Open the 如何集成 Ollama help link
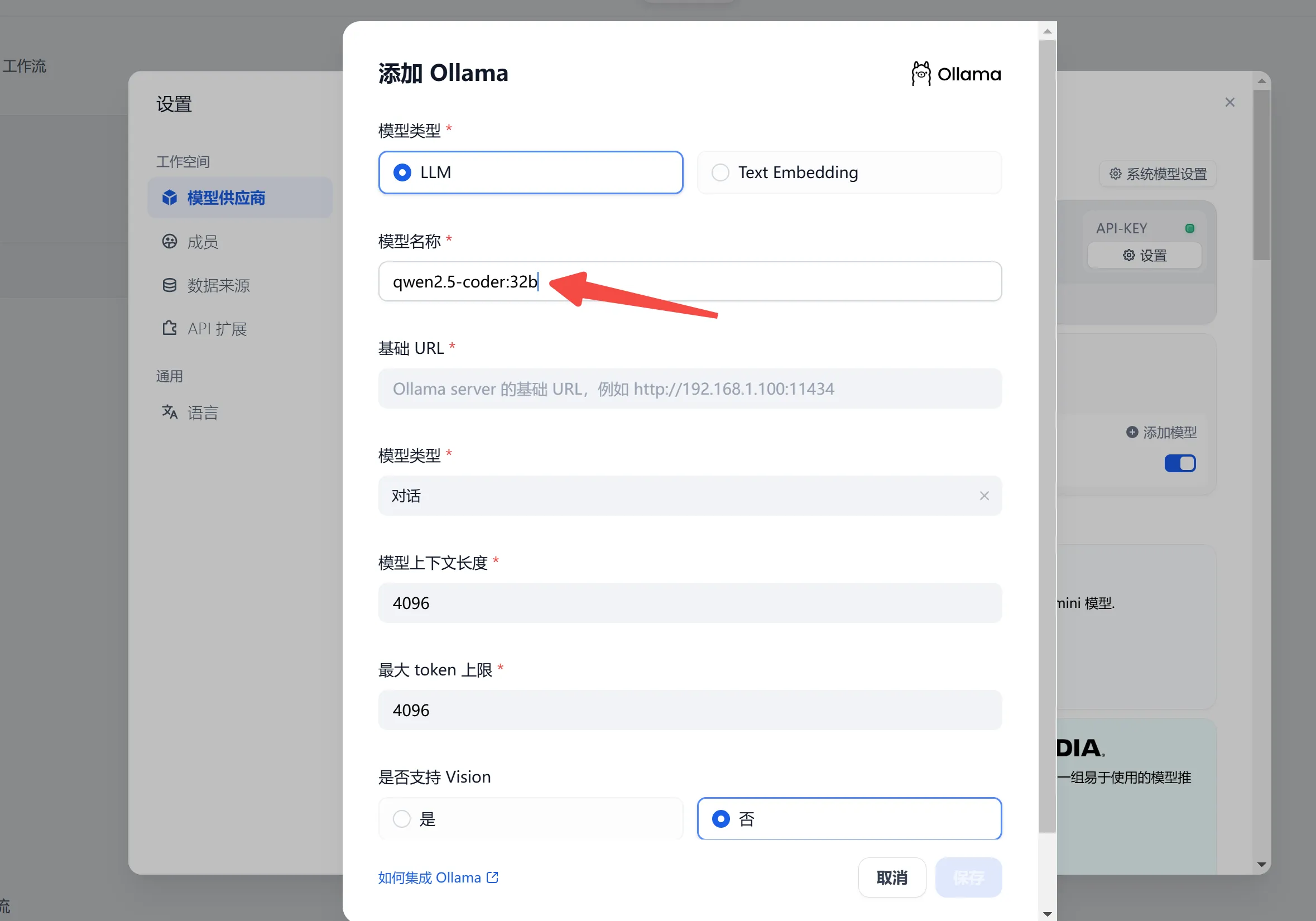 pos(438,877)
